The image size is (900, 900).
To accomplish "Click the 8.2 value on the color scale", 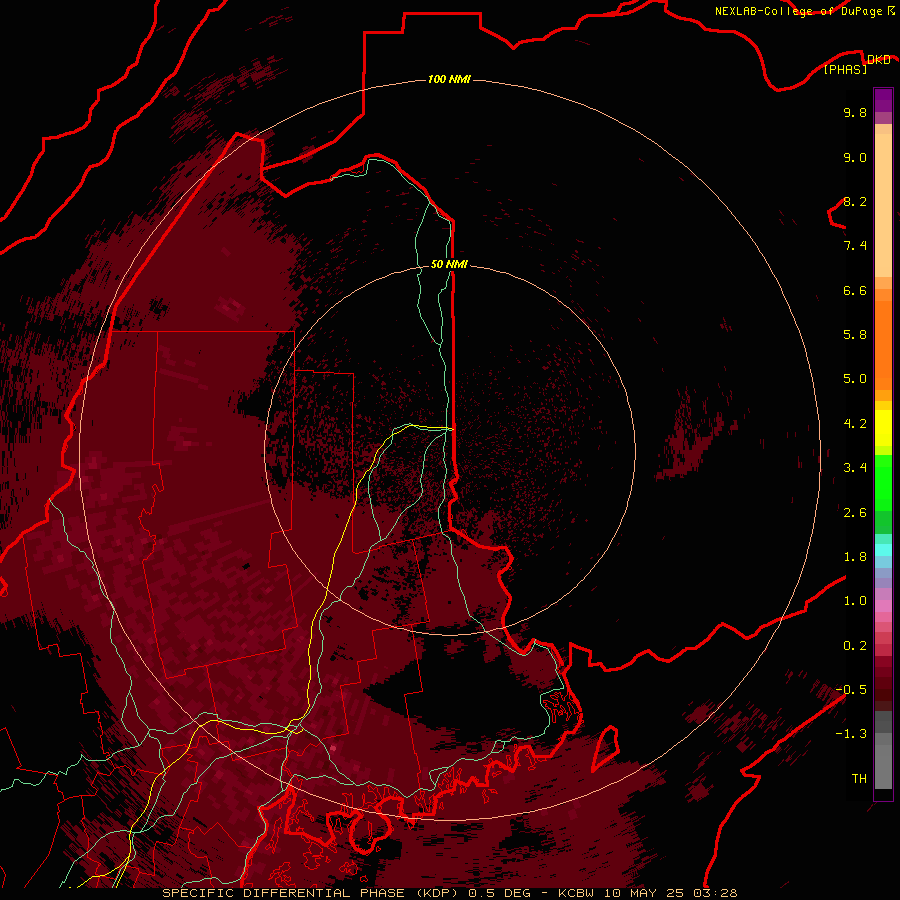I will pos(855,201).
